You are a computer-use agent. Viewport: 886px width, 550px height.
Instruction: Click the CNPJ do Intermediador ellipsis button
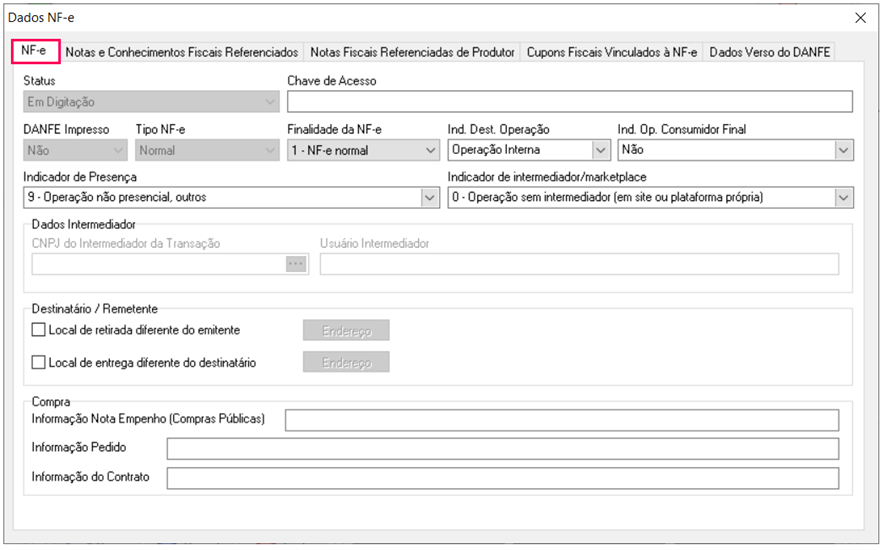pos(295,264)
